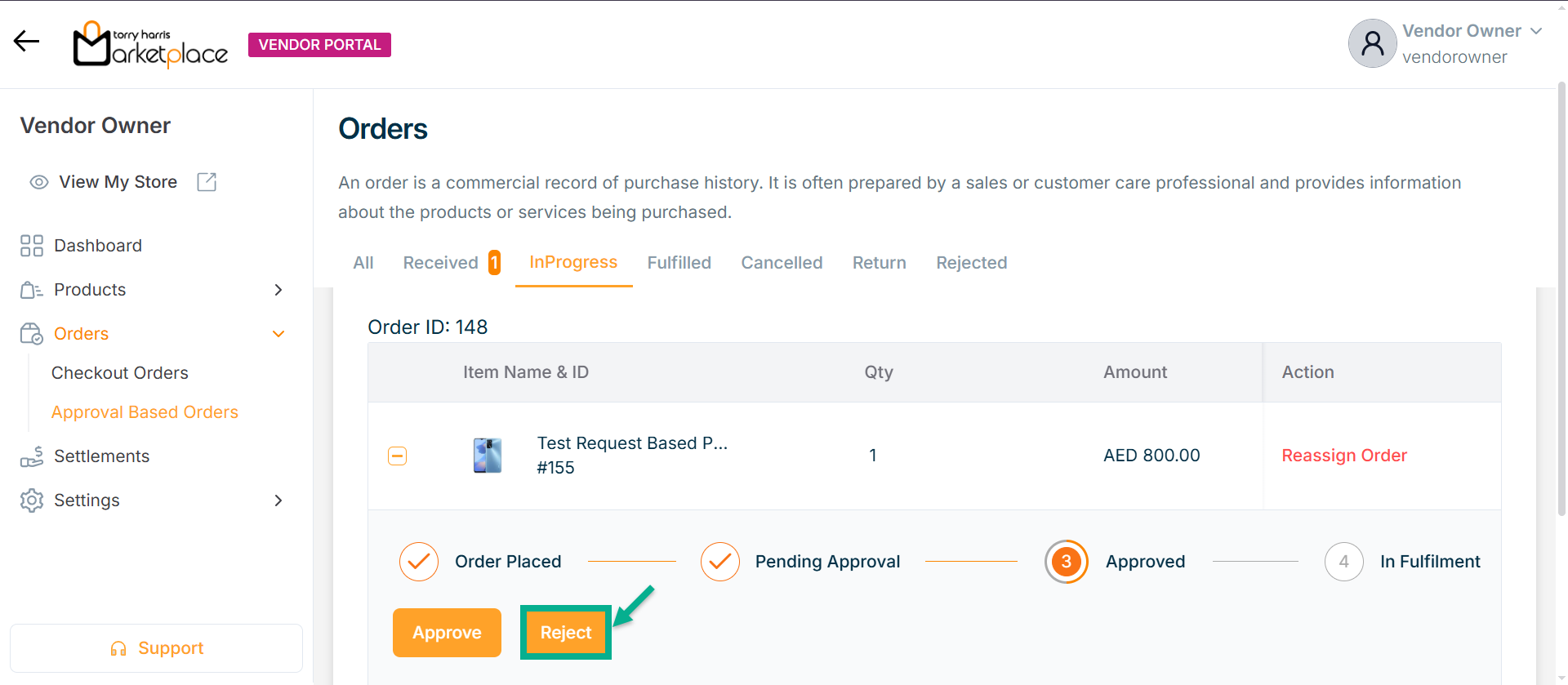Click the Approved step 3 indicator
Image resolution: width=1568 pixels, height=685 pixels.
pyautogui.click(x=1066, y=562)
